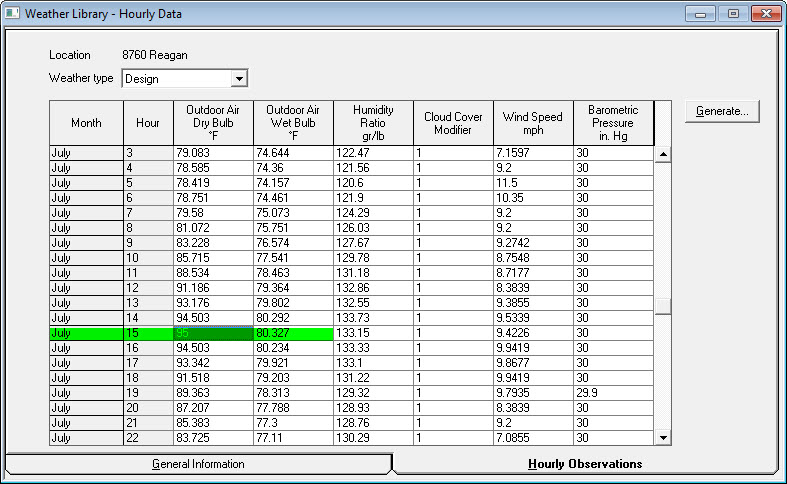
Task: Click dry bulb value 88.534
Action: coord(213,273)
